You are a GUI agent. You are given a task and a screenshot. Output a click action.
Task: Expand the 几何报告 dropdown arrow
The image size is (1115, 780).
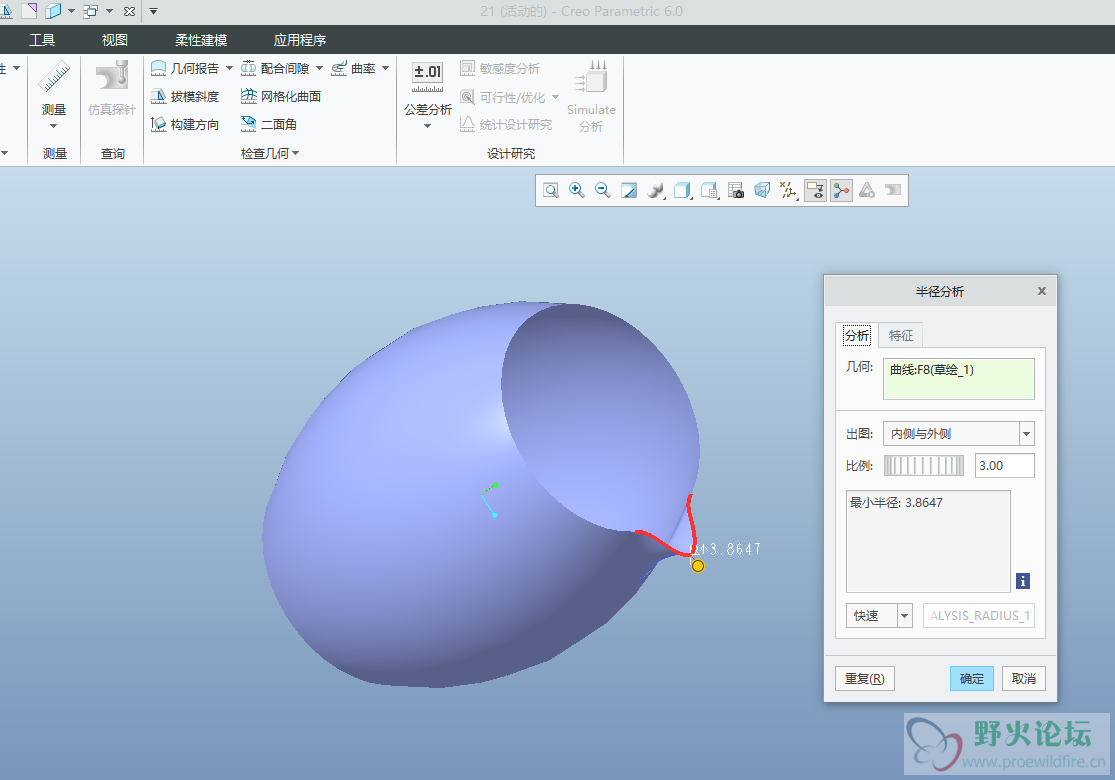pos(229,68)
